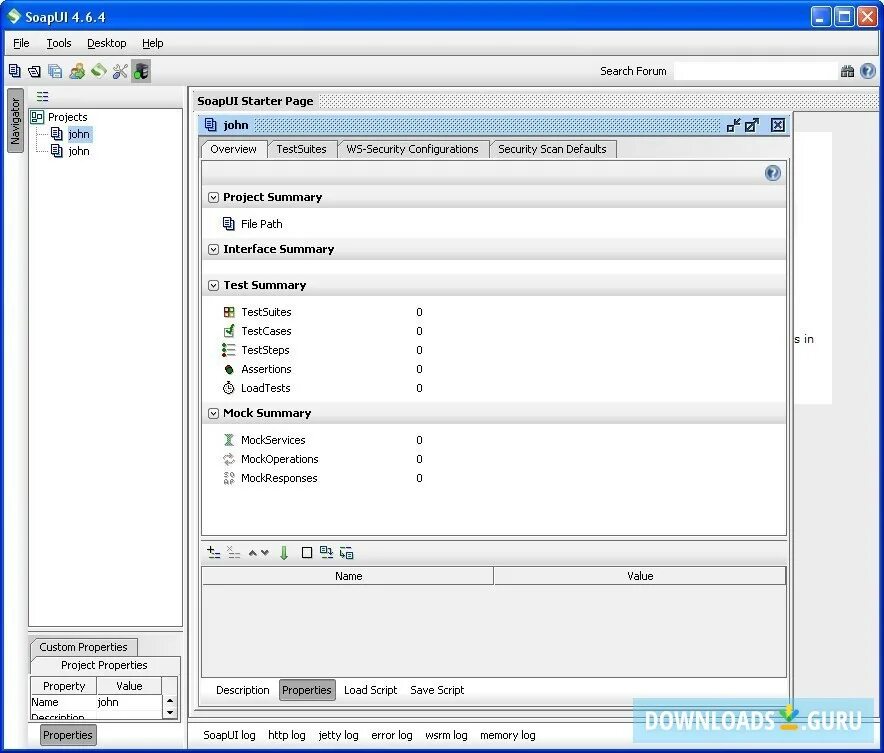The image size is (884, 753).
Task: Collapse the Interface Summary section
Action: pos(213,249)
